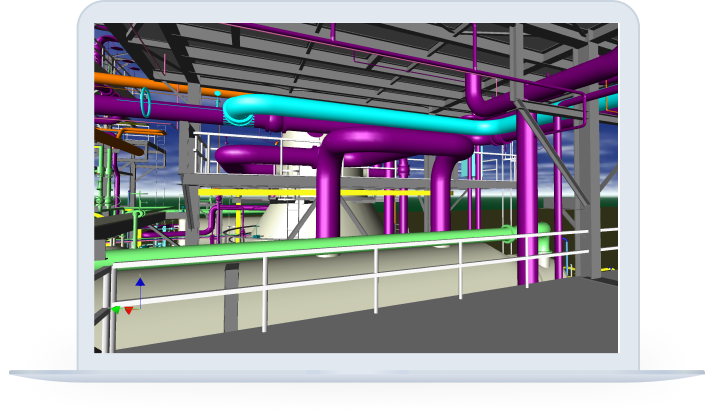Select the cyan ring fitting on orange pipe
The height and width of the screenshot is (414, 714).
146,101
